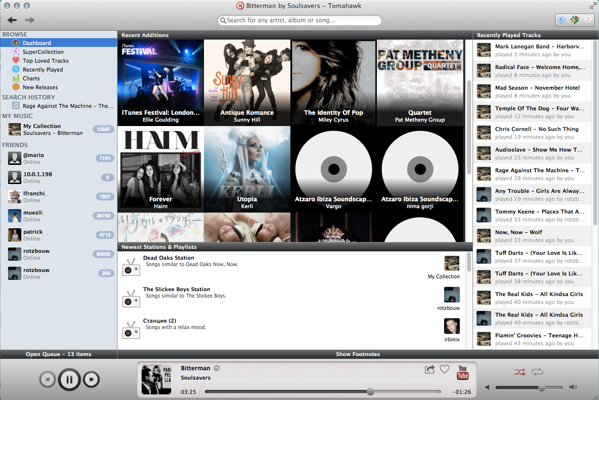Toggle shuffle mode icon
599x450 pixels.
click(x=520, y=372)
